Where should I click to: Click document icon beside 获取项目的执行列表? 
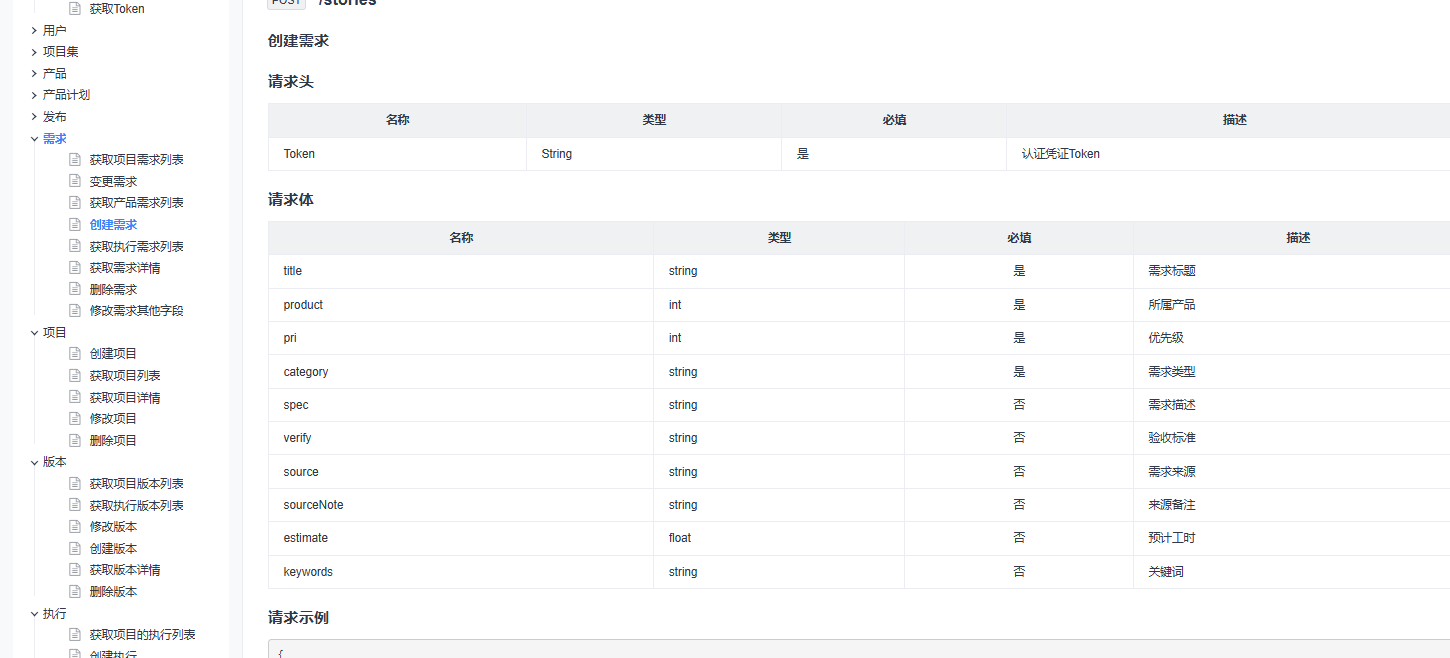pyautogui.click(x=74, y=634)
